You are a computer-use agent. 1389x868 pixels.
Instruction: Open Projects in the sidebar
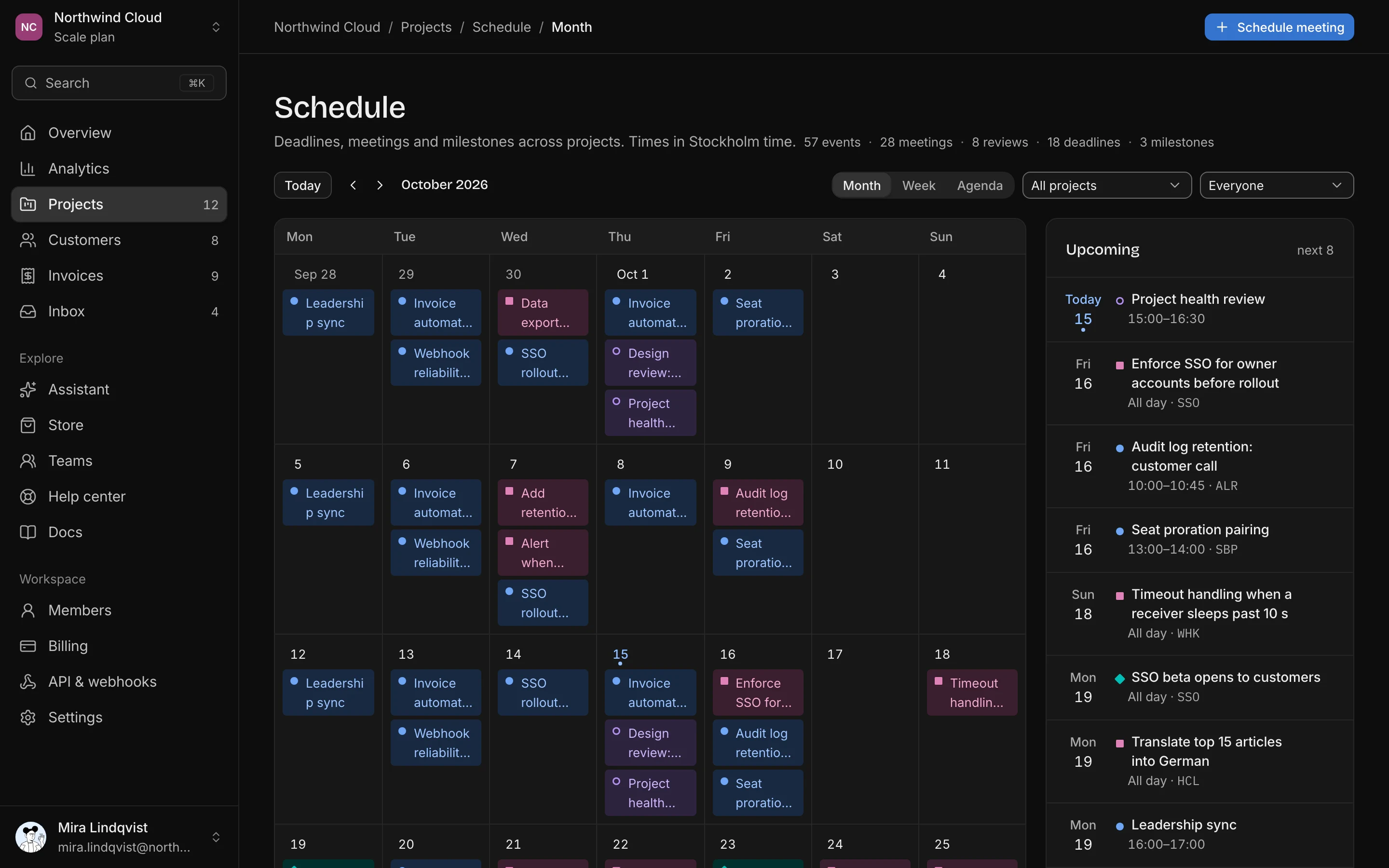point(119,204)
